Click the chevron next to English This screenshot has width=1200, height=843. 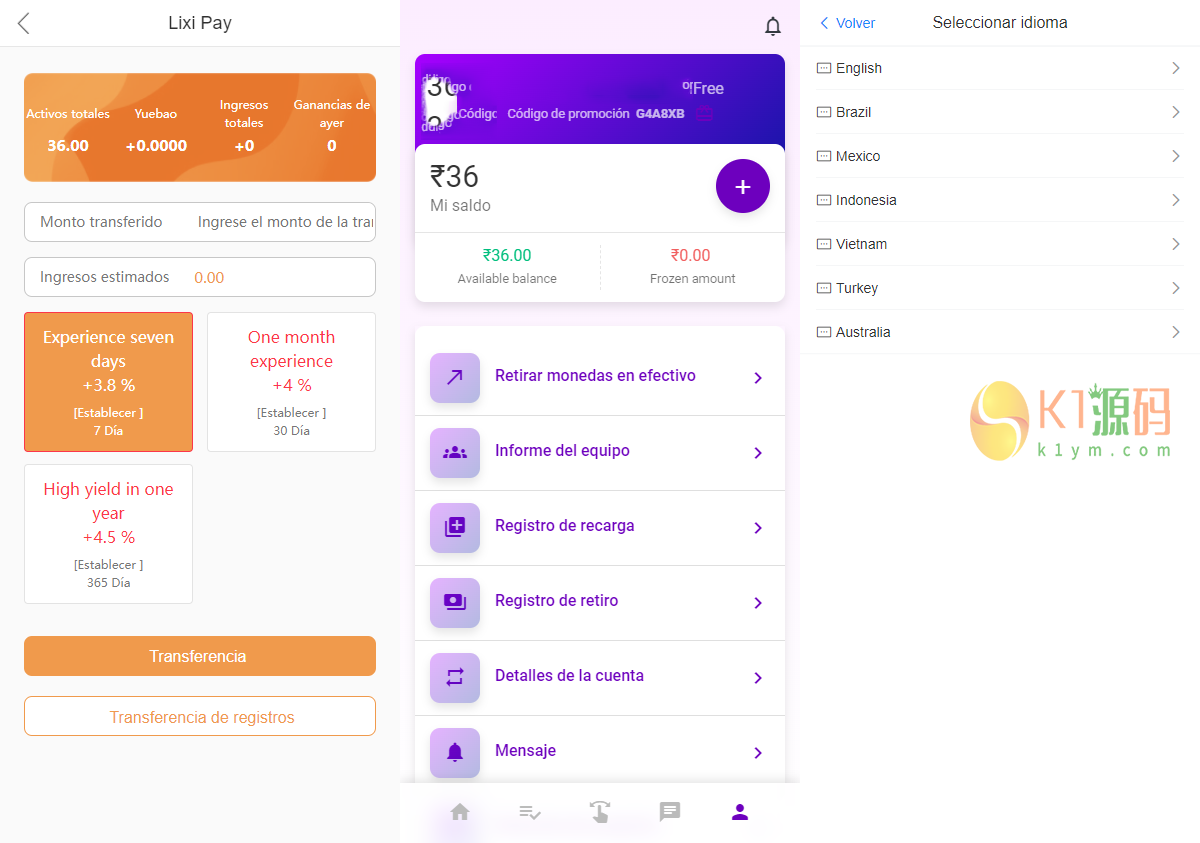click(x=1176, y=68)
